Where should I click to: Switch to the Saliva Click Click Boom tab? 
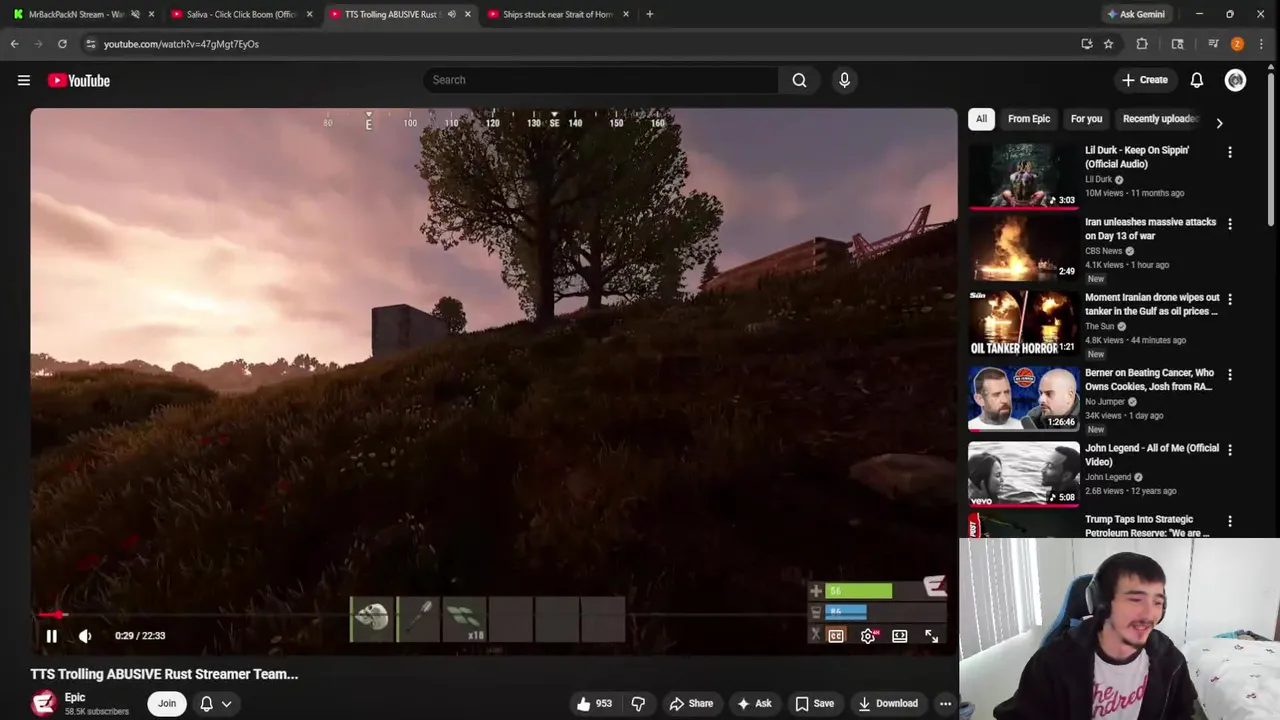241,14
